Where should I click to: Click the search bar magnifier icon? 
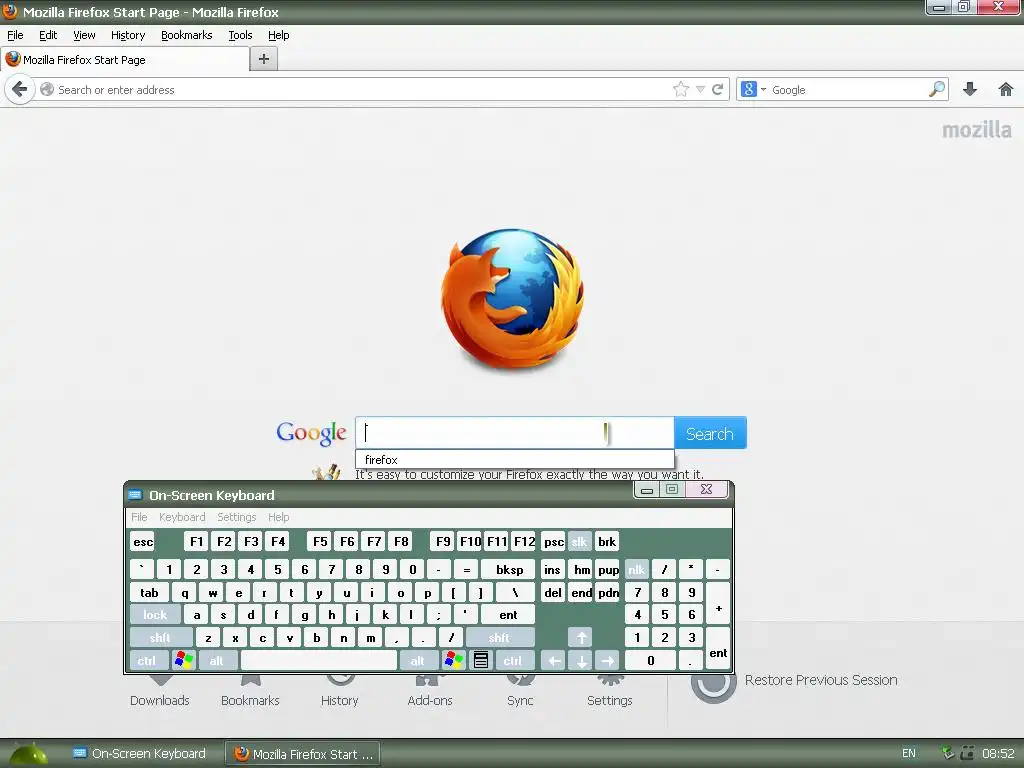[936, 89]
